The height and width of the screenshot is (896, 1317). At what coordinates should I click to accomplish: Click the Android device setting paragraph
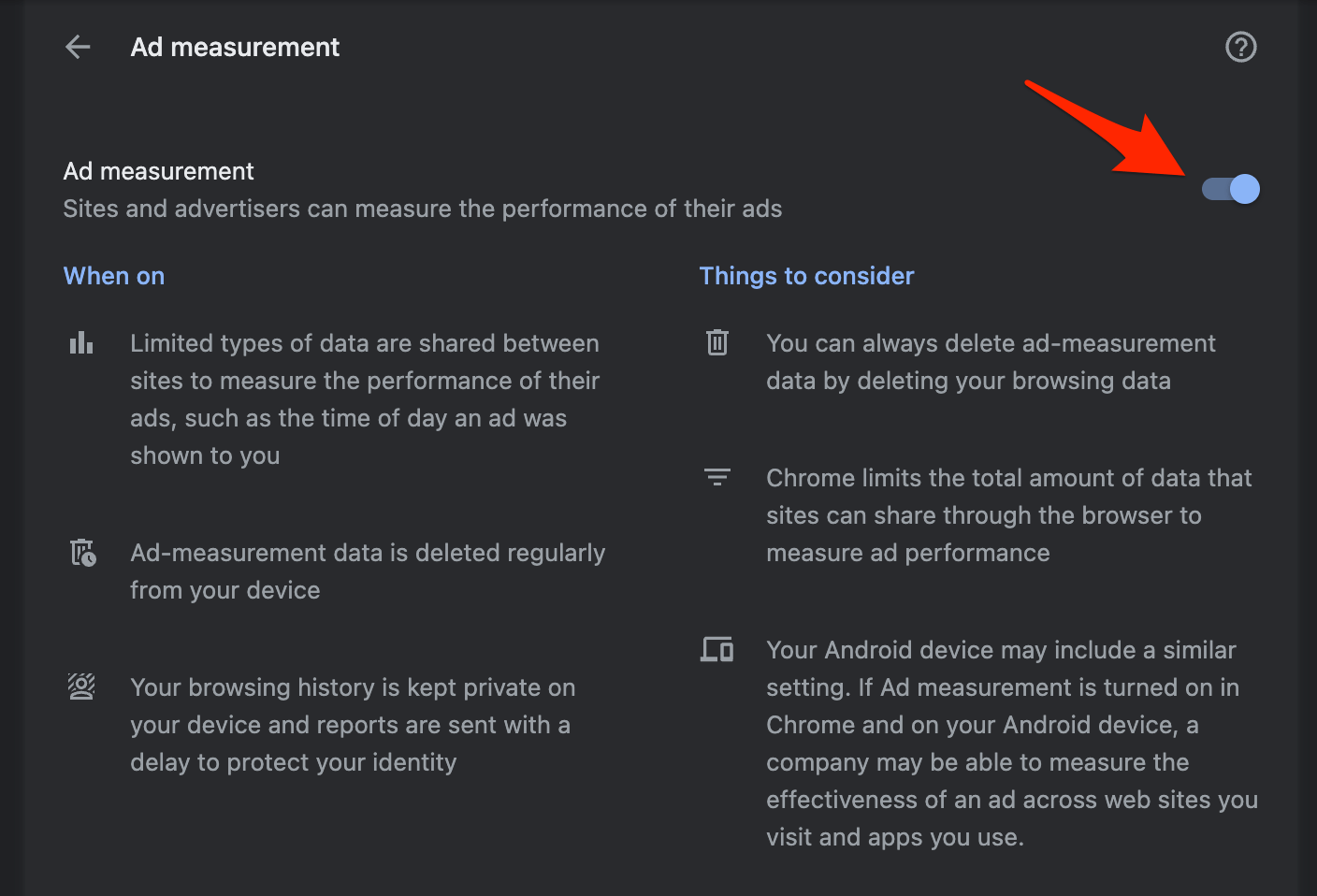pos(1010,743)
